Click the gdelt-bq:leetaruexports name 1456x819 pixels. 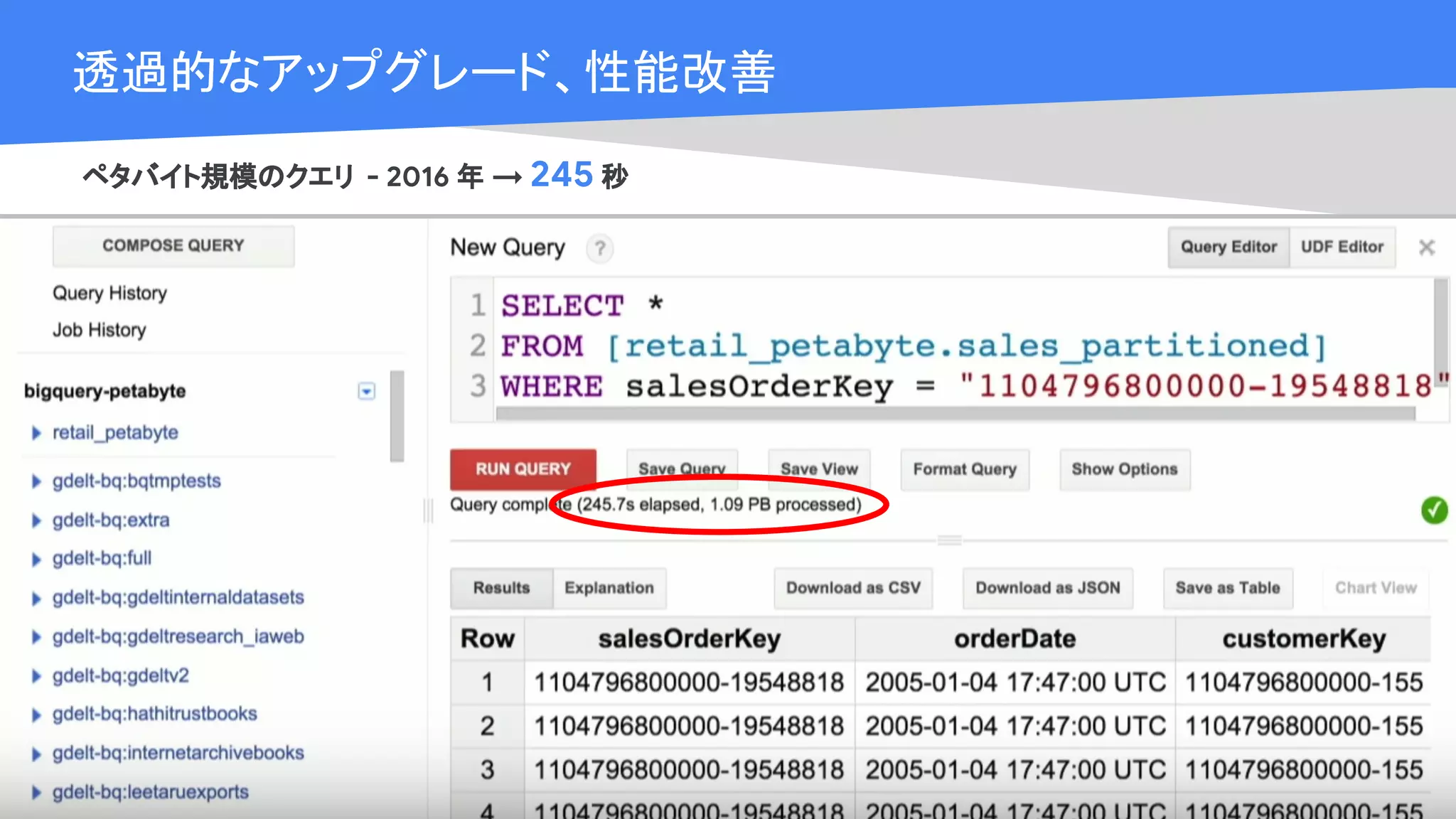tap(150, 791)
